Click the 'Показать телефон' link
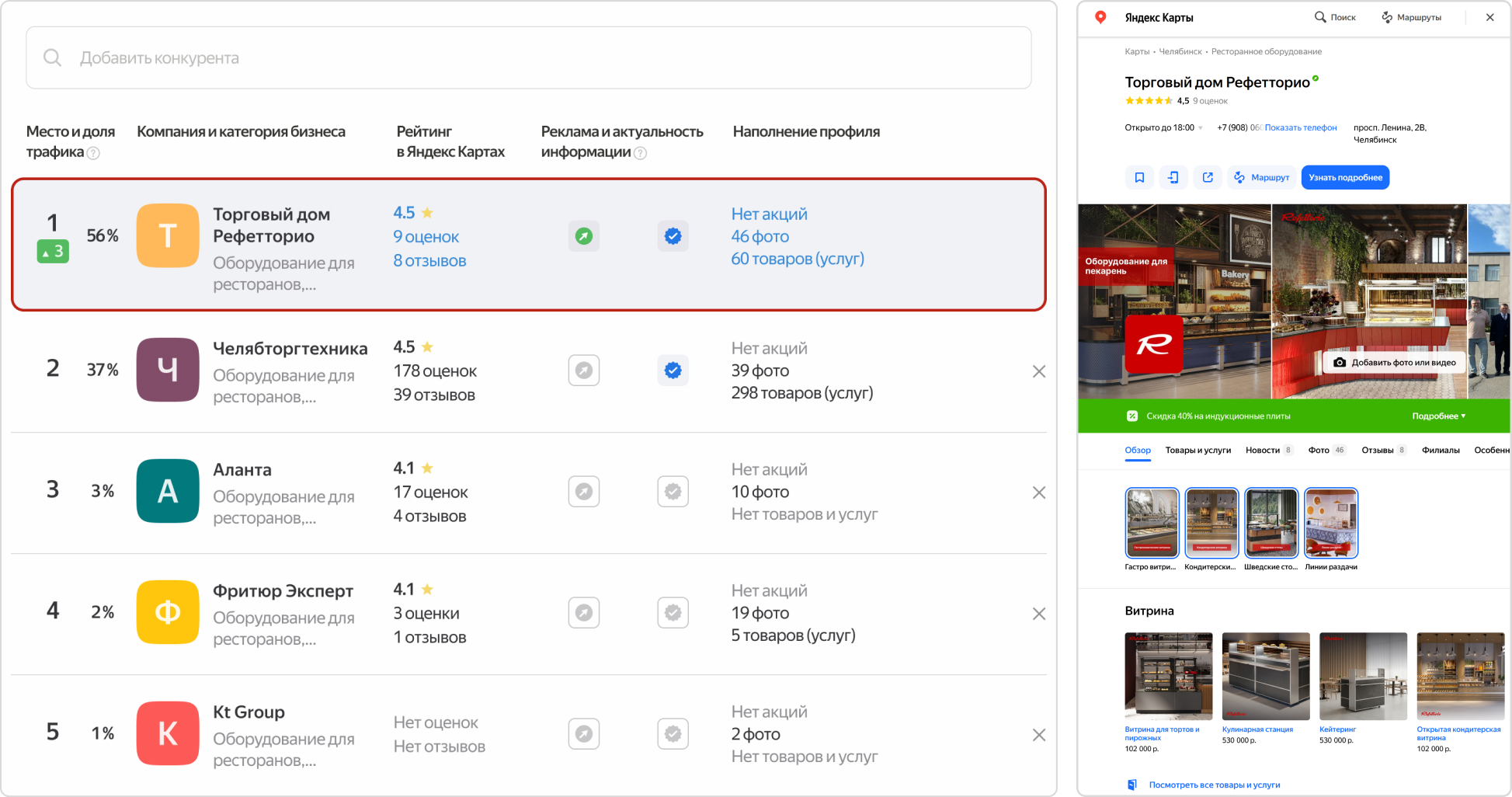Image resolution: width=1512 pixels, height=797 pixels. pos(1301,128)
